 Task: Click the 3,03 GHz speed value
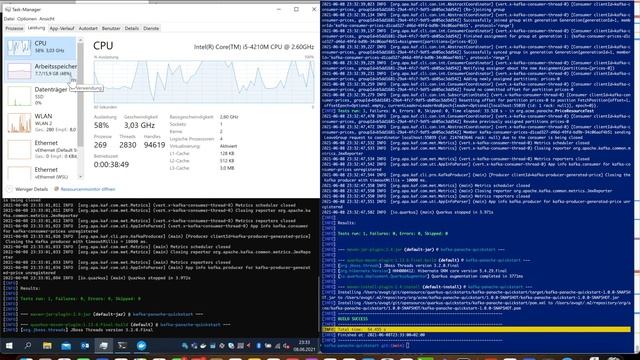(139, 125)
